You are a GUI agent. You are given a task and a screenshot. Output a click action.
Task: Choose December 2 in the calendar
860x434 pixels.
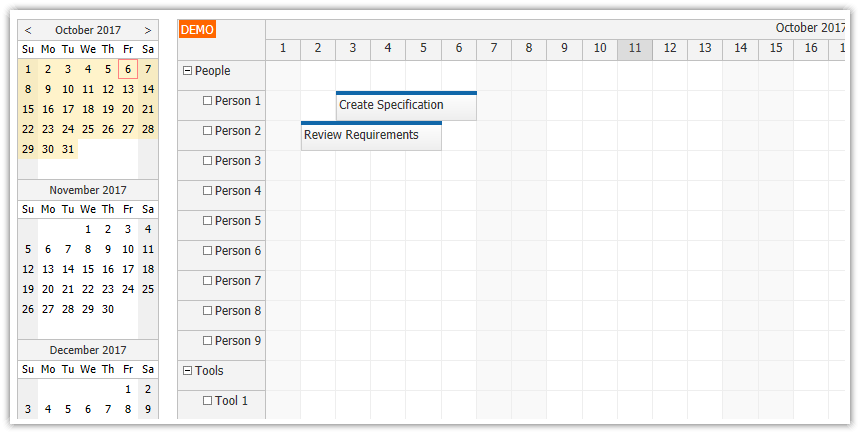coord(148,389)
